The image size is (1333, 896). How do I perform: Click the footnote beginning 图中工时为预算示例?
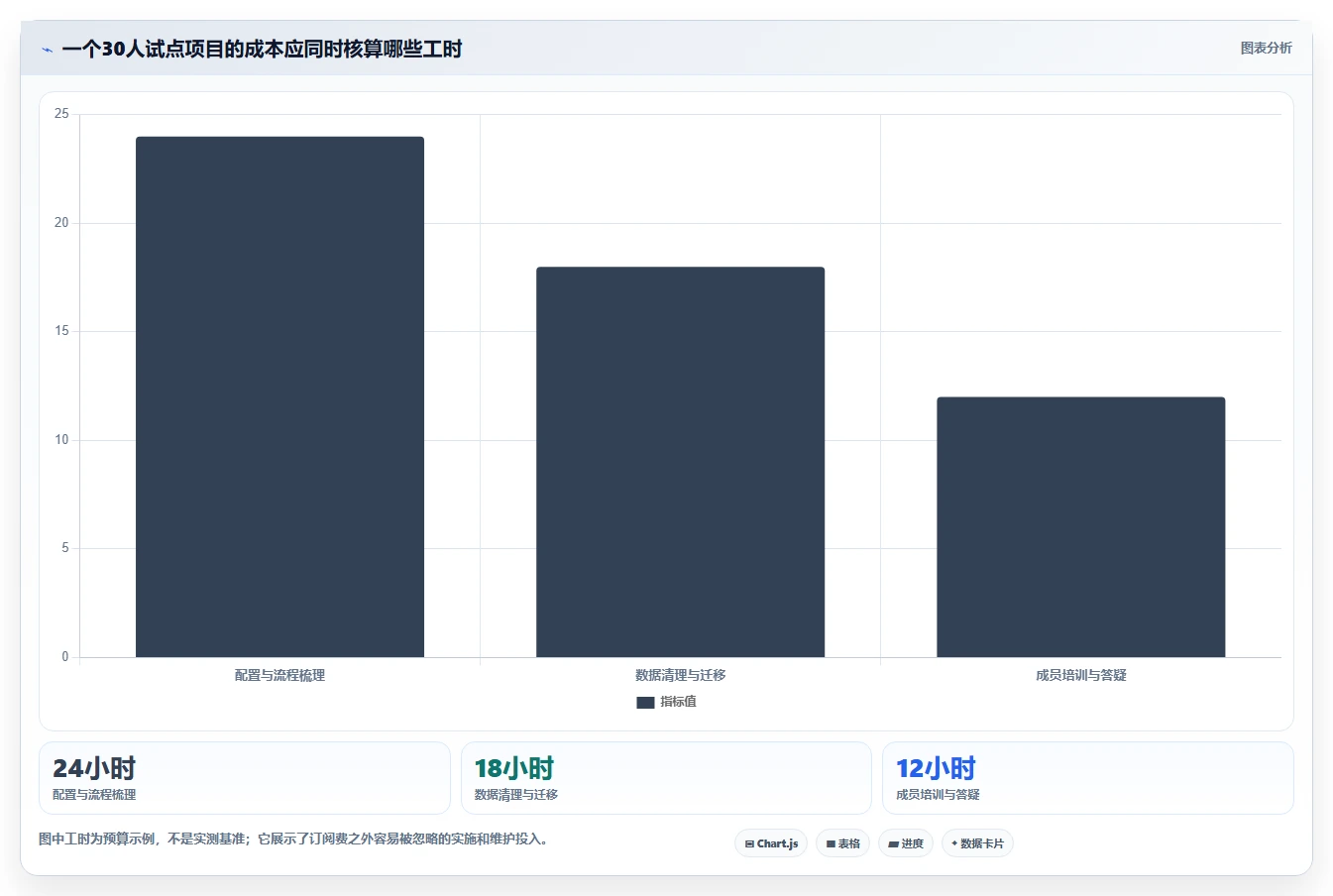pos(293,839)
